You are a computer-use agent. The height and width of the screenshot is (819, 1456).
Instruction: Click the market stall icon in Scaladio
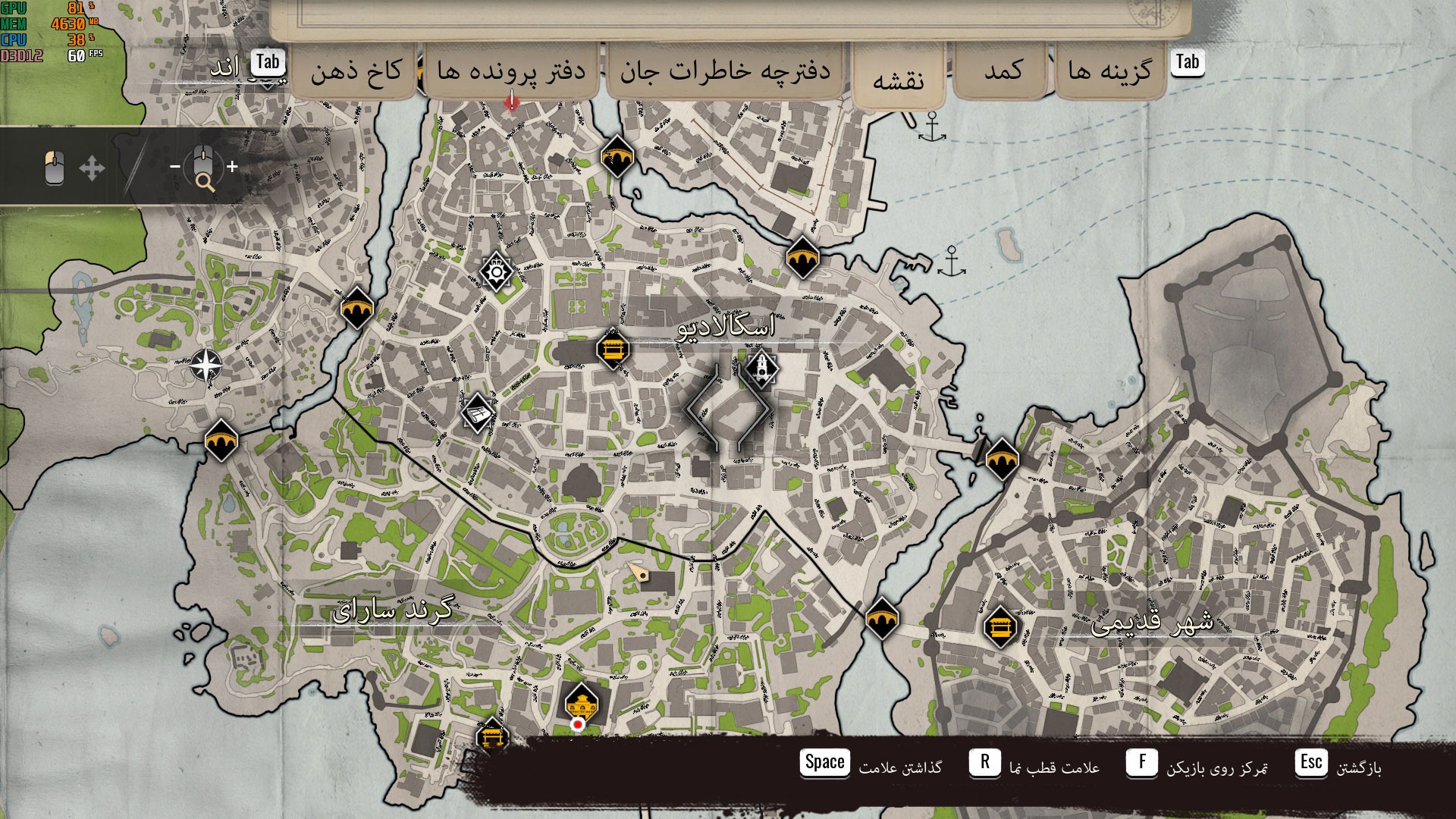(x=613, y=349)
